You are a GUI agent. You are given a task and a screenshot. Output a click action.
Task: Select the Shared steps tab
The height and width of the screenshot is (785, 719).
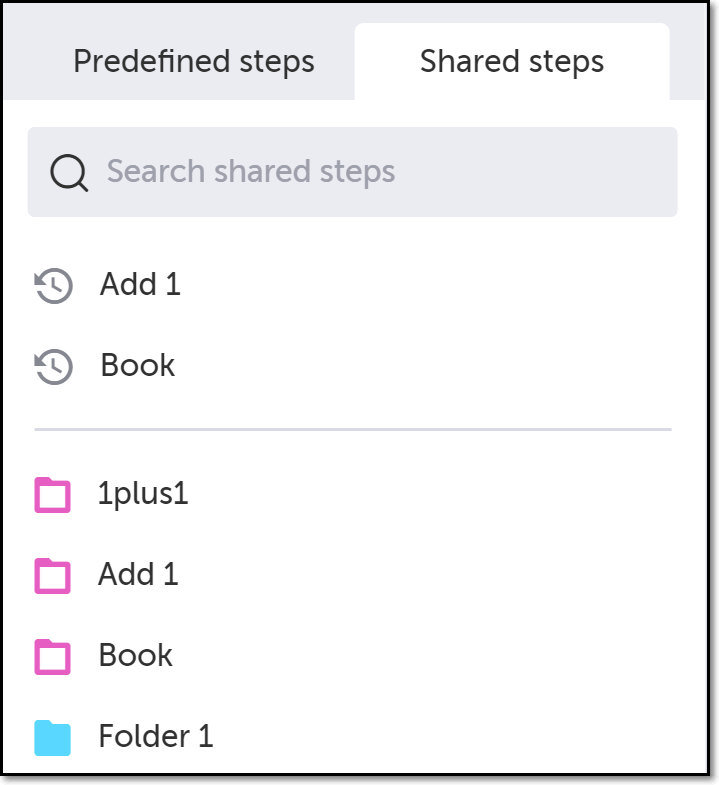[x=511, y=62]
